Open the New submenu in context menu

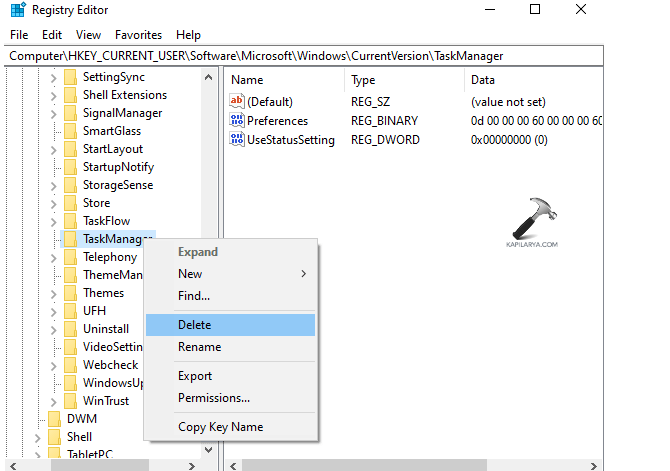coord(190,274)
